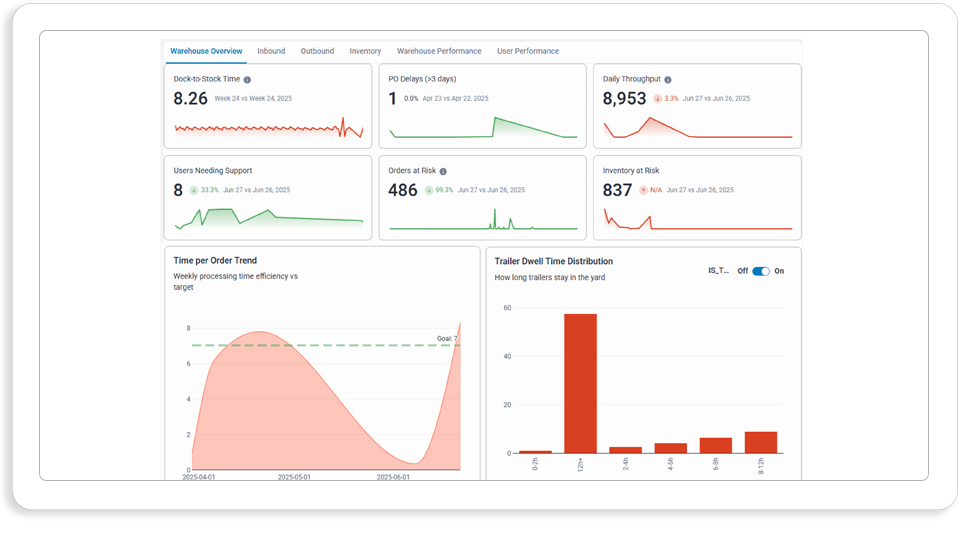Click the 8-12h bar in dwell chart

tap(761, 443)
